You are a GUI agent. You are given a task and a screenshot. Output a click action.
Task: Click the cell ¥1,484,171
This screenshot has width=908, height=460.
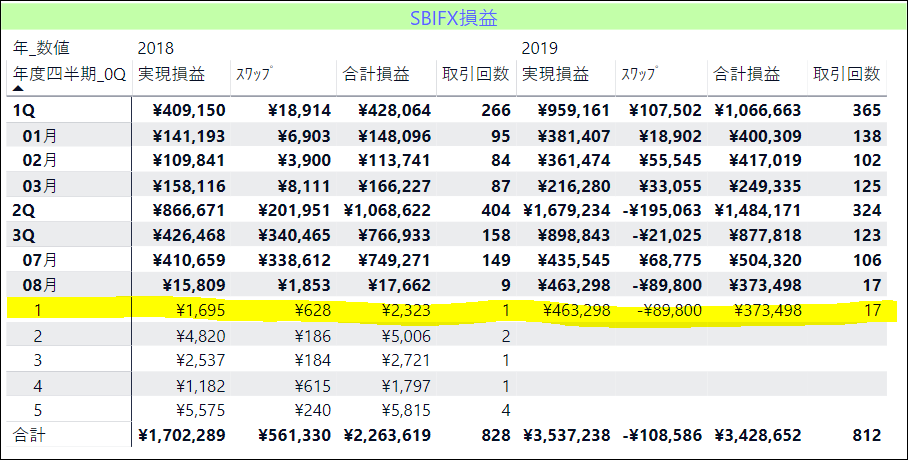pyautogui.click(x=757, y=210)
